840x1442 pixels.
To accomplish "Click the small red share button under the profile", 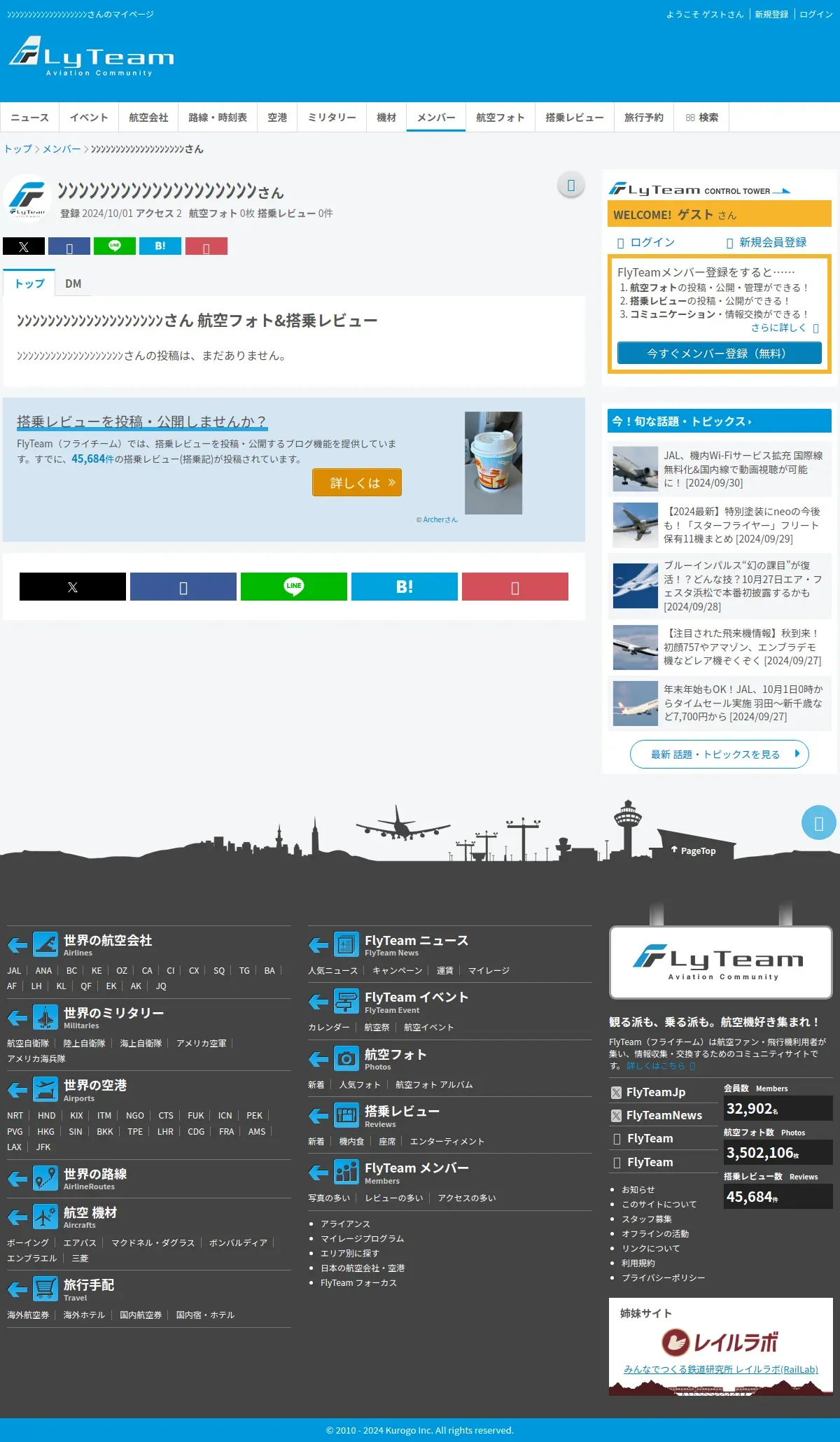I will pos(206,246).
